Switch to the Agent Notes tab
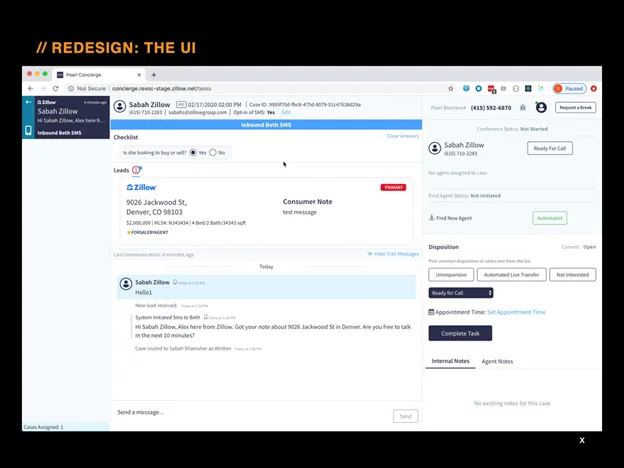The height and width of the screenshot is (468, 624). (x=497, y=361)
